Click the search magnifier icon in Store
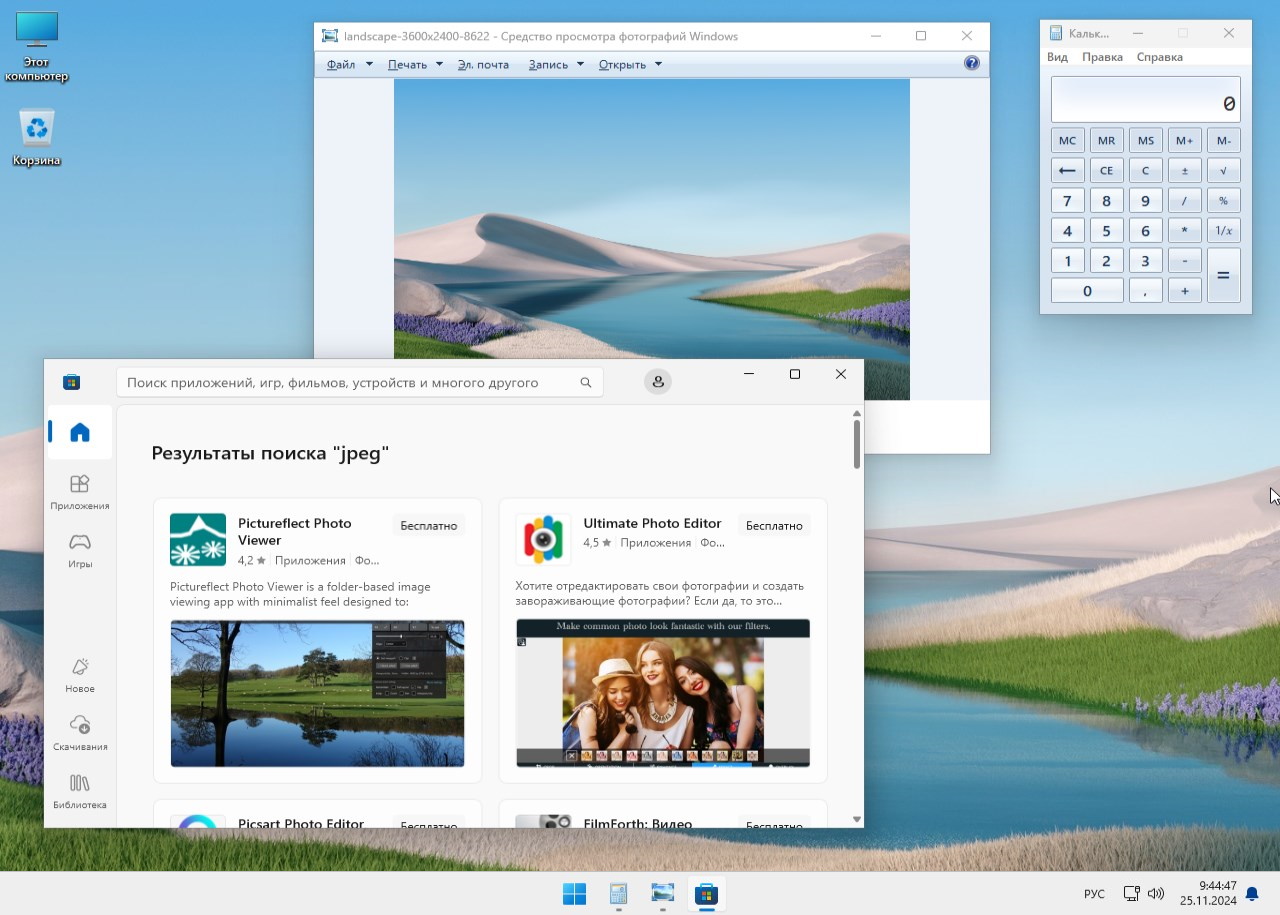1280x915 pixels. click(586, 382)
